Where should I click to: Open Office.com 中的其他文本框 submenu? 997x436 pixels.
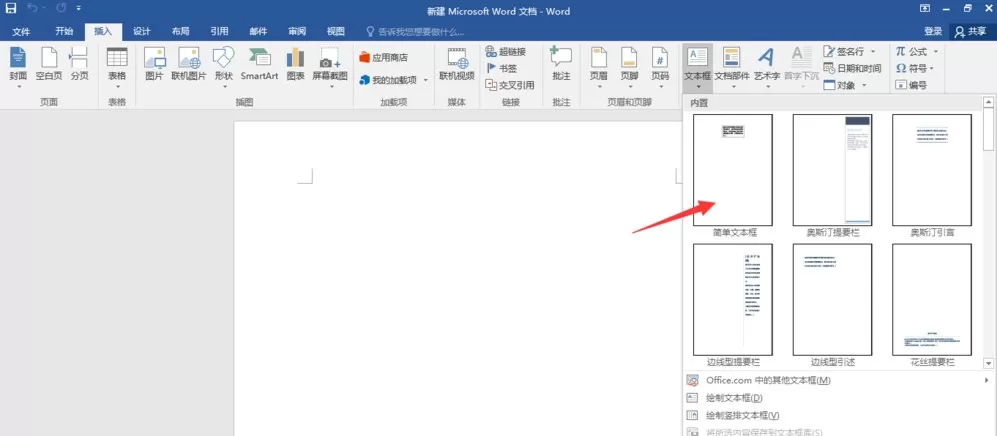pyautogui.click(x=838, y=380)
